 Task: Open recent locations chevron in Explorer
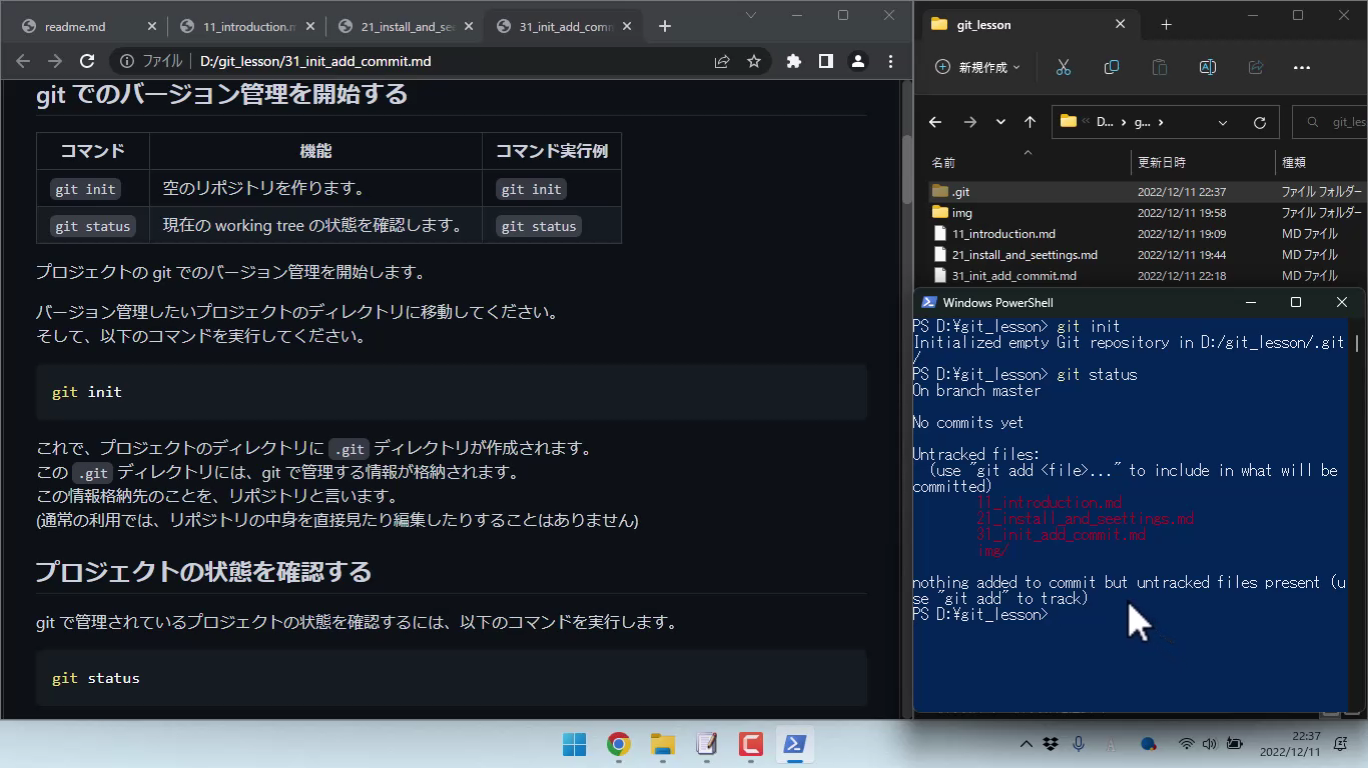click(1000, 122)
